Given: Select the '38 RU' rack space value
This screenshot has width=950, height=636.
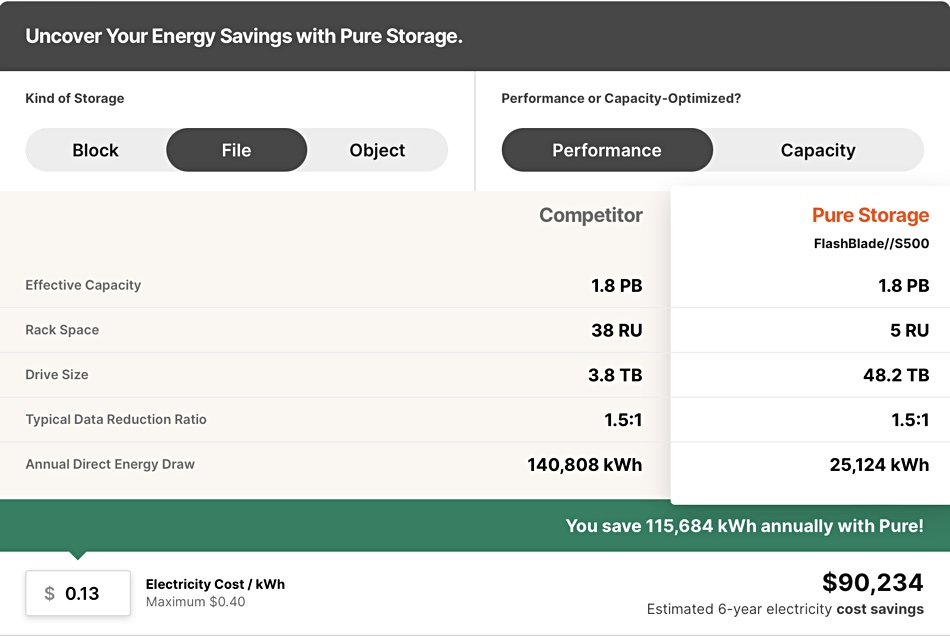Looking at the screenshot, I should point(617,330).
